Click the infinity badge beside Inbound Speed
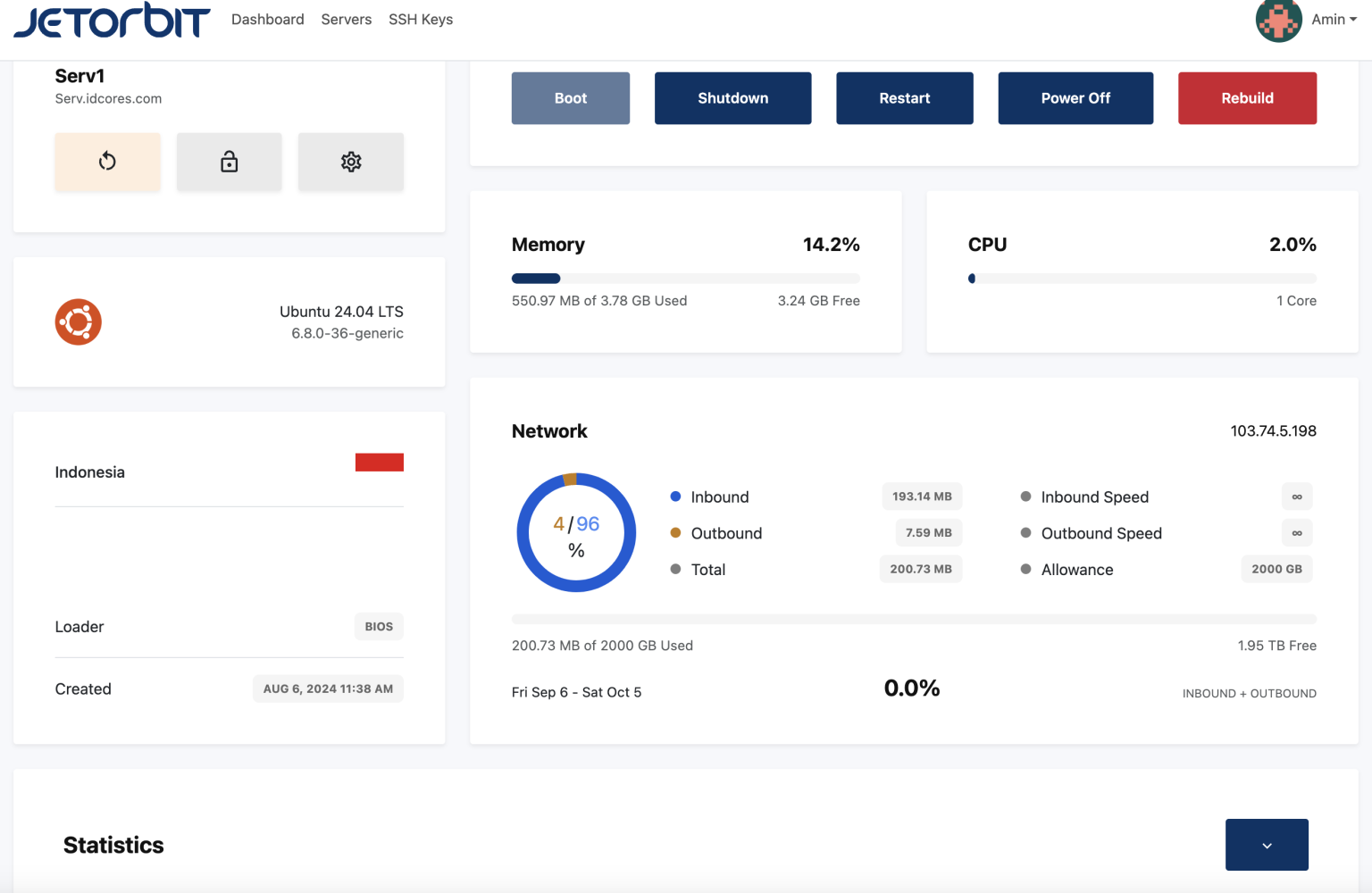Screen dimensions: 1372x893 coord(1297,497)
